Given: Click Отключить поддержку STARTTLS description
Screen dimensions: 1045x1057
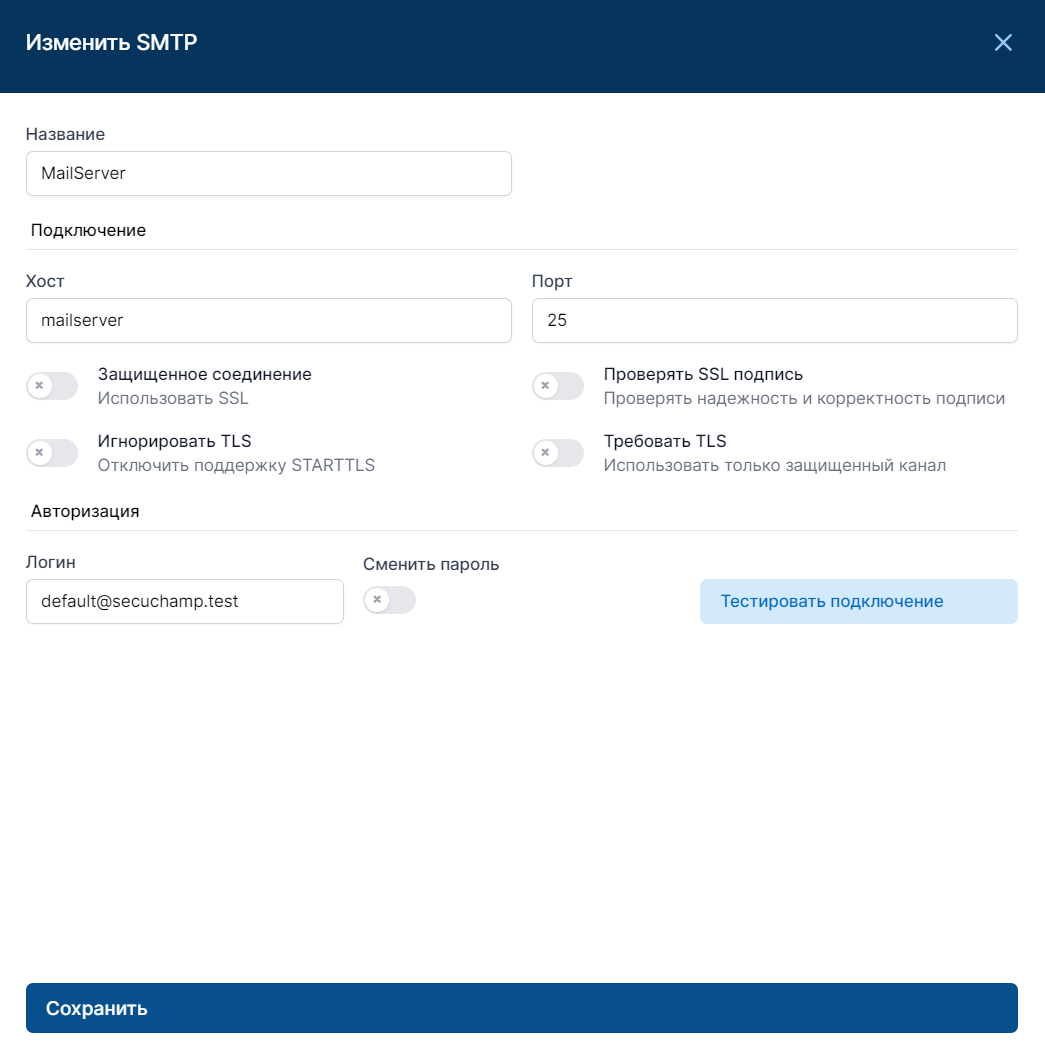Looking at the screenshot, I should coord(236,465).
